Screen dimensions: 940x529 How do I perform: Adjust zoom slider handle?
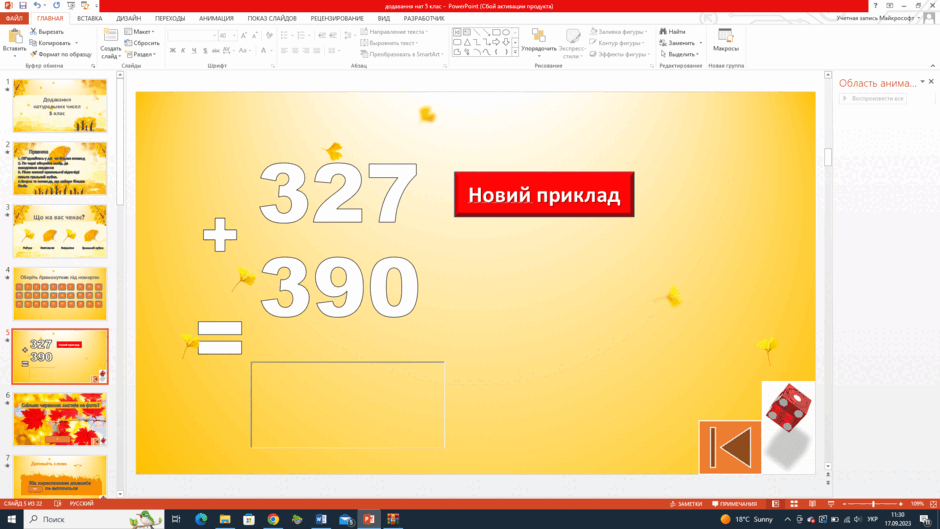pyautogui.click(x=873, y=504)
